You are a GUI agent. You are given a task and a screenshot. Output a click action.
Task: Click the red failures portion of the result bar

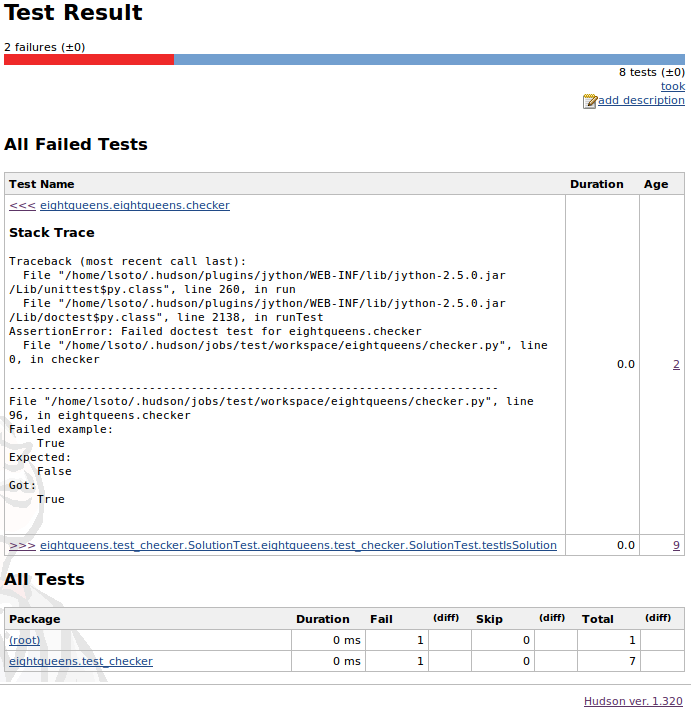point(89,60)
